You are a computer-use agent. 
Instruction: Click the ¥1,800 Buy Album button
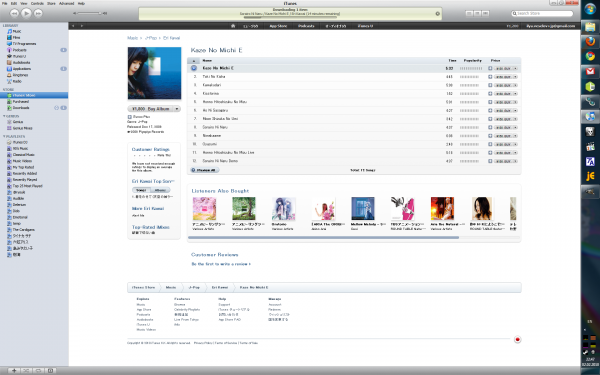coord(151,109)
